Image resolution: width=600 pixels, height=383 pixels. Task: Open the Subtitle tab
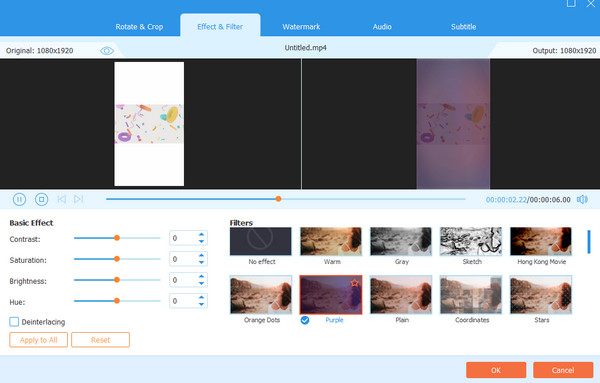(x=463, y=27)
